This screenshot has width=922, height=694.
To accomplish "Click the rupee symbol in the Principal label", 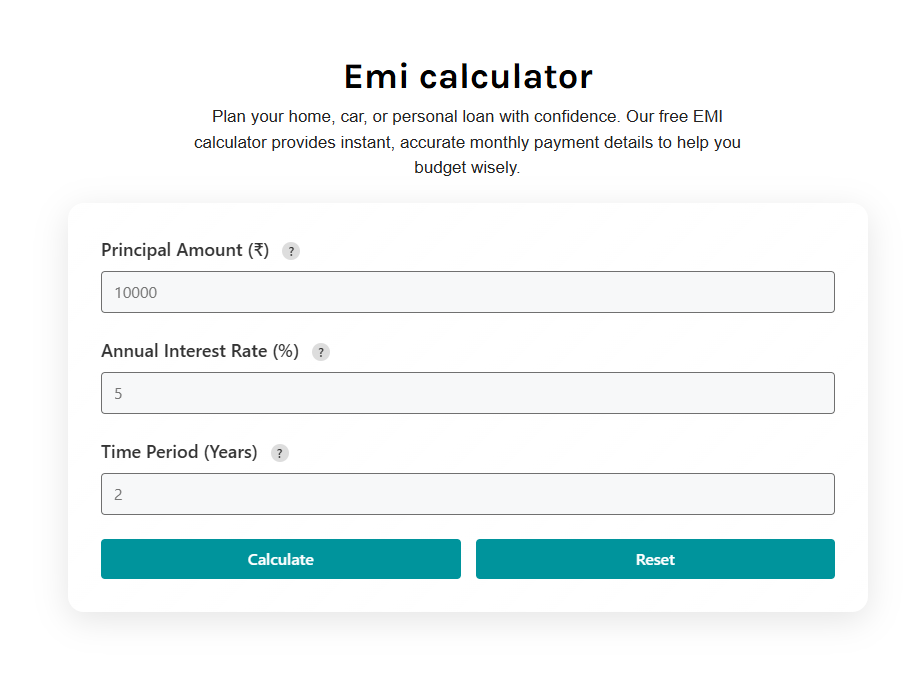I will click(259, 250).
